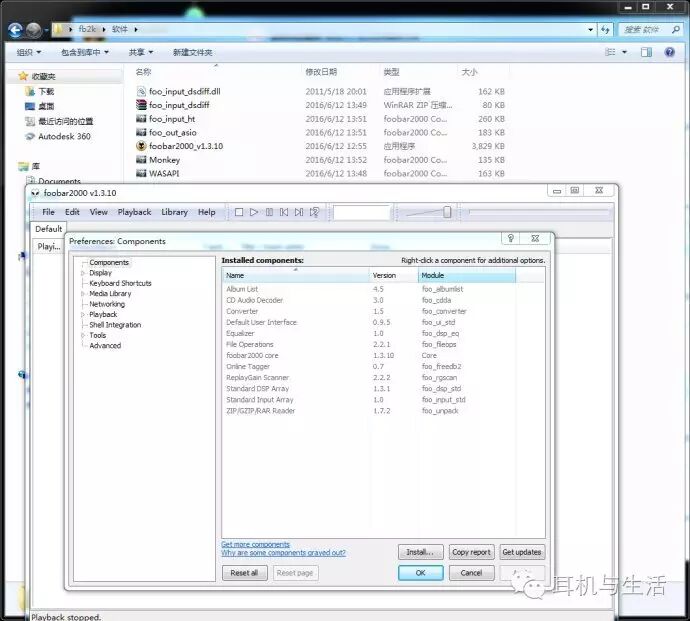Click the Get updates button
The image size is (690, 621).
[x=522, y=552]
